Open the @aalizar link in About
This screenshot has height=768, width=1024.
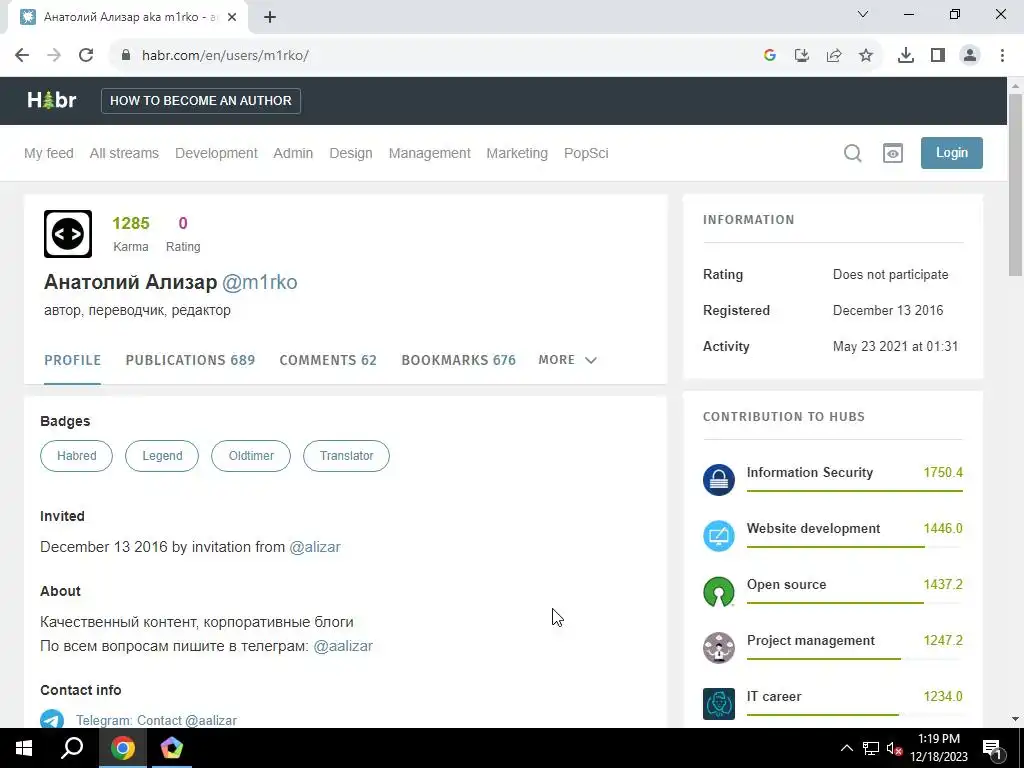coord(343,646)
